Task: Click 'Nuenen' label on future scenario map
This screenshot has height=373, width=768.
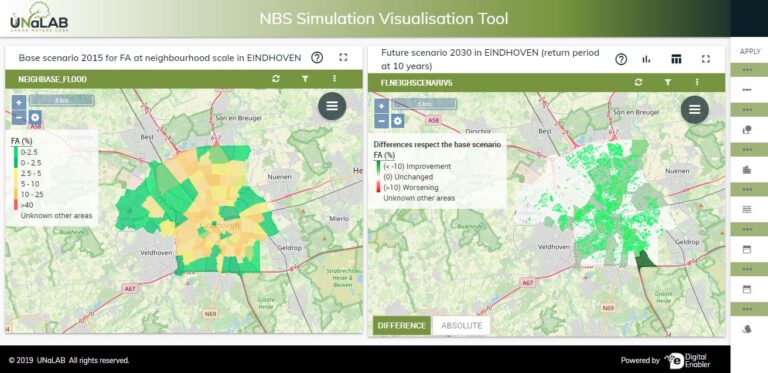Action: click(676, 172)
